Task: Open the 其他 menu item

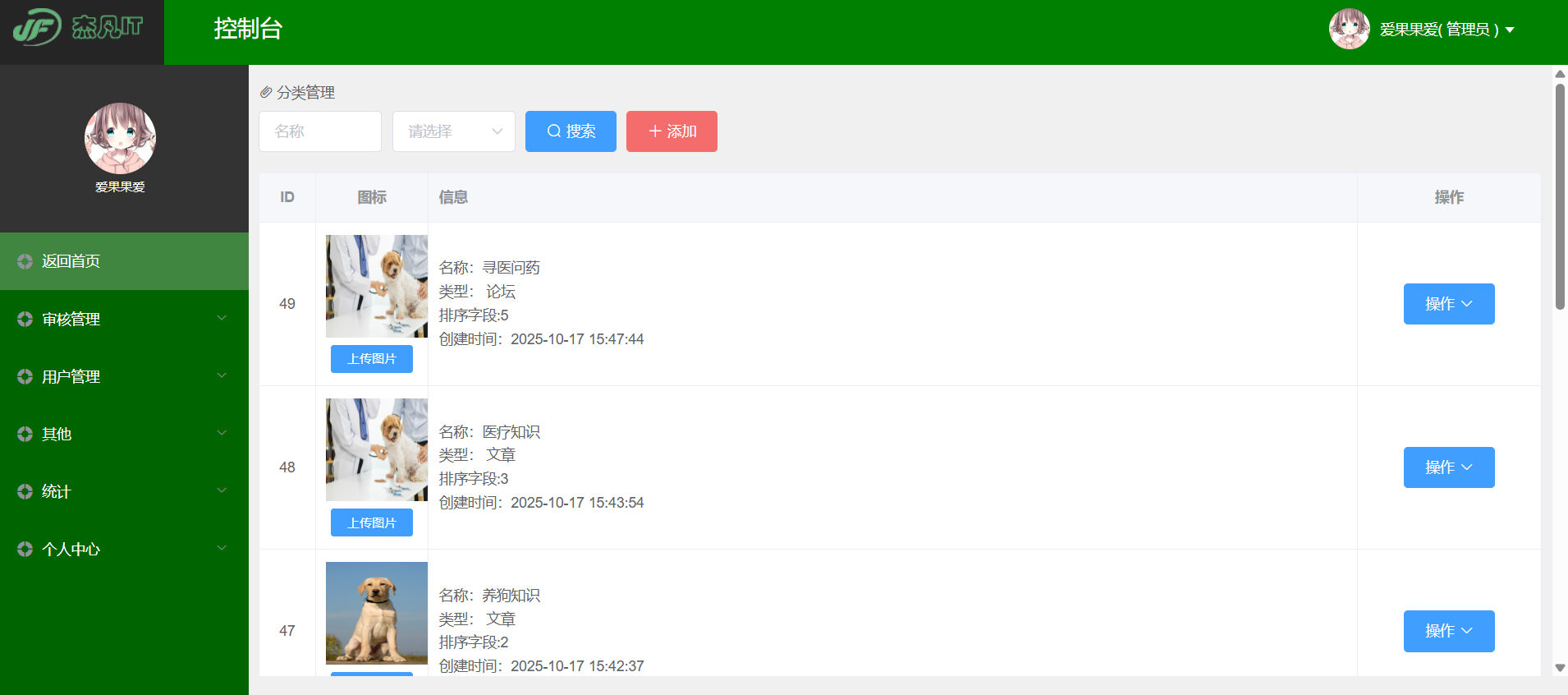Action: click(124, 434)
